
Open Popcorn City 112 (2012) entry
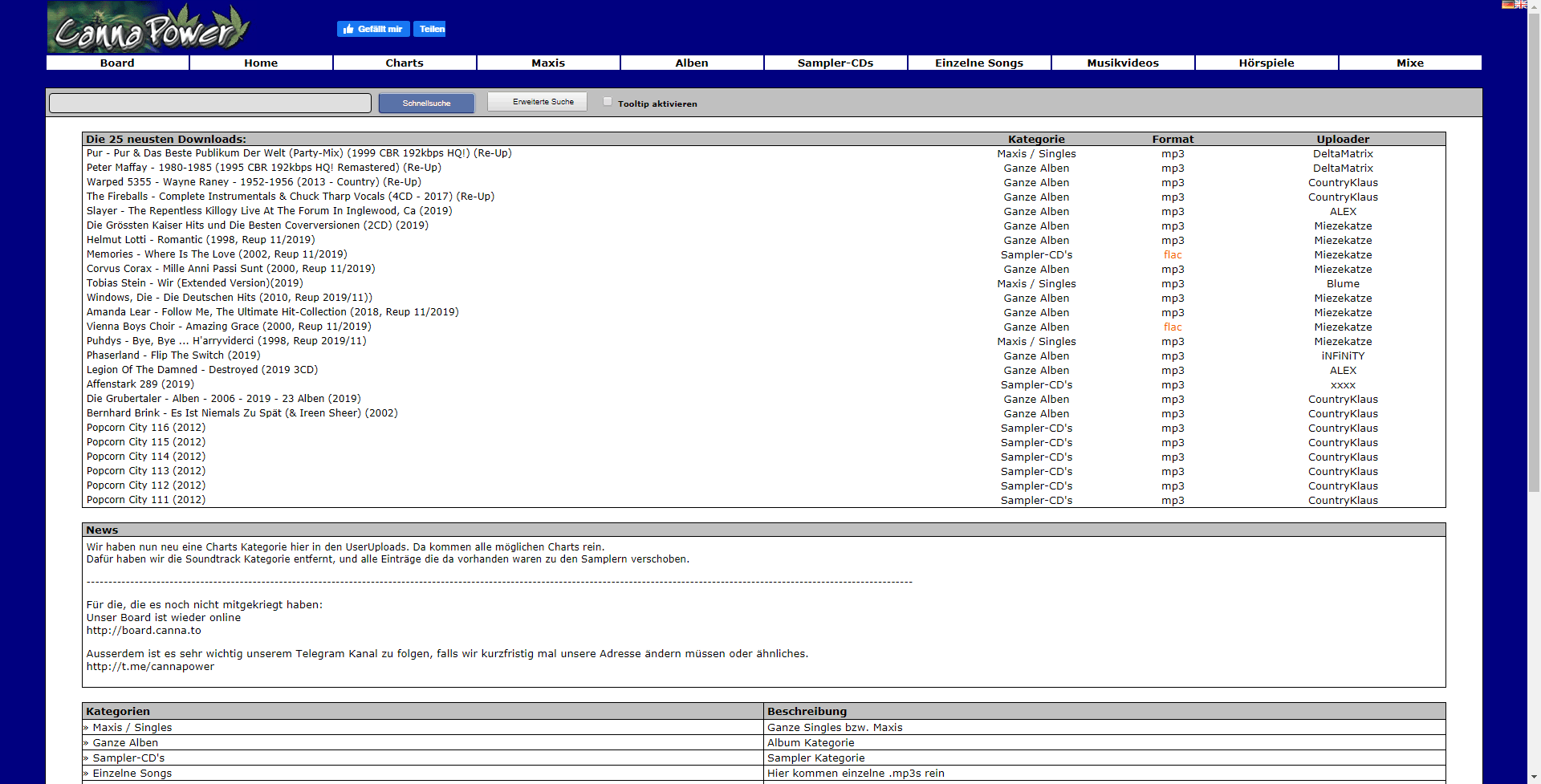tap(146, 485)
